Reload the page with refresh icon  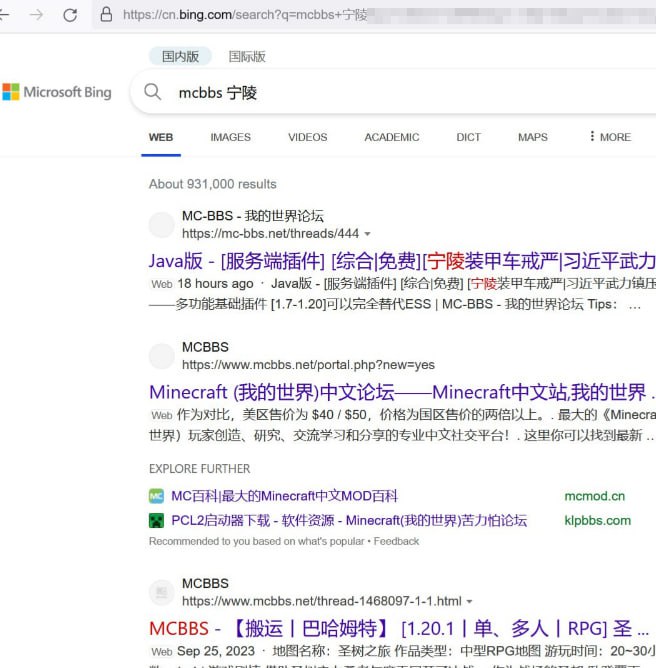(x=70, y=15)
